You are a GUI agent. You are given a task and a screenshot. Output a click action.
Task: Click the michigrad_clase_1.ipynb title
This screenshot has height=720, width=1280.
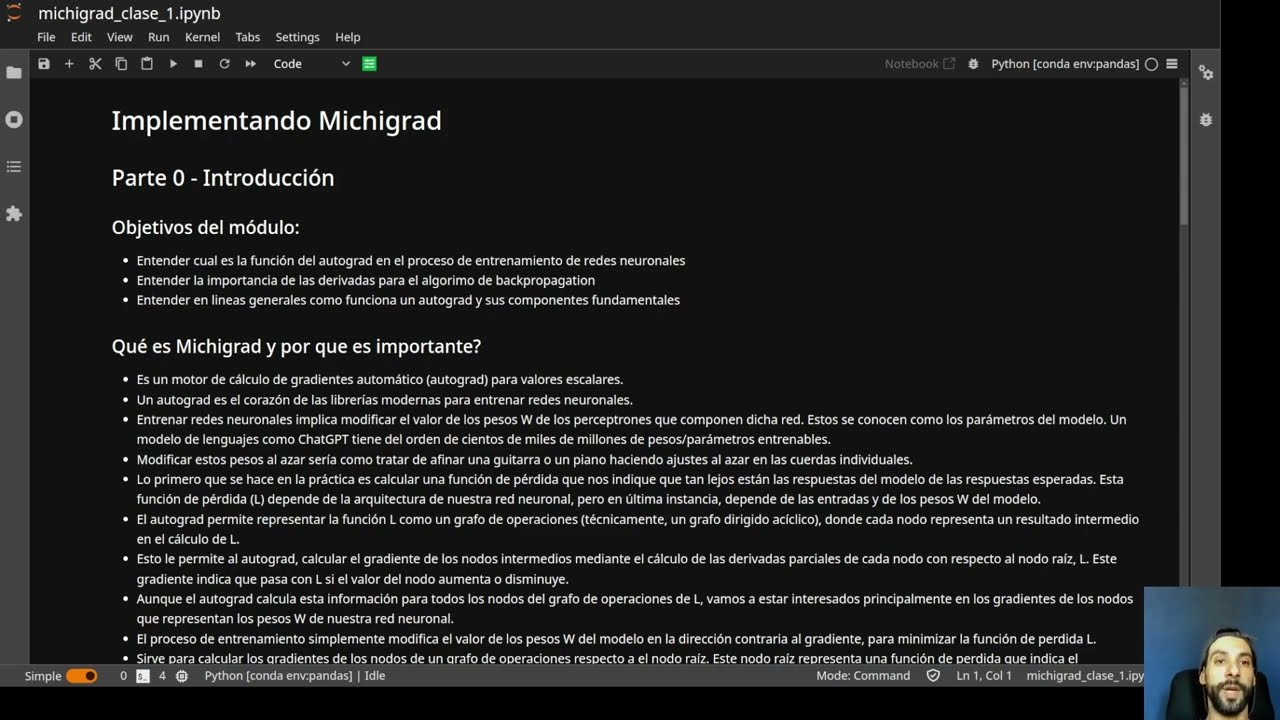point(129,13)
